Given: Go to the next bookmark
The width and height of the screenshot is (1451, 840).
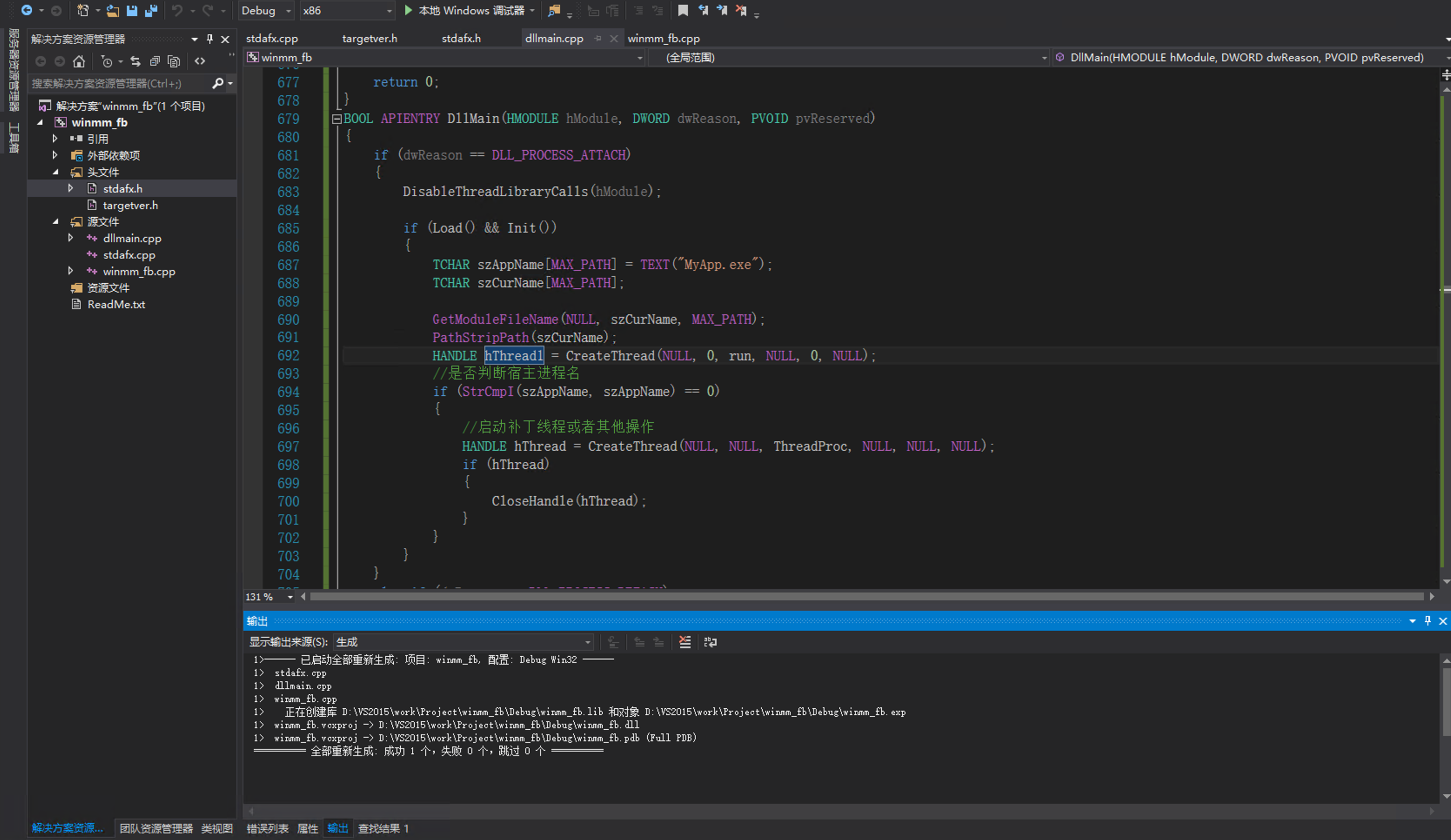Looking at the screenshot, I should click(722, 10).
